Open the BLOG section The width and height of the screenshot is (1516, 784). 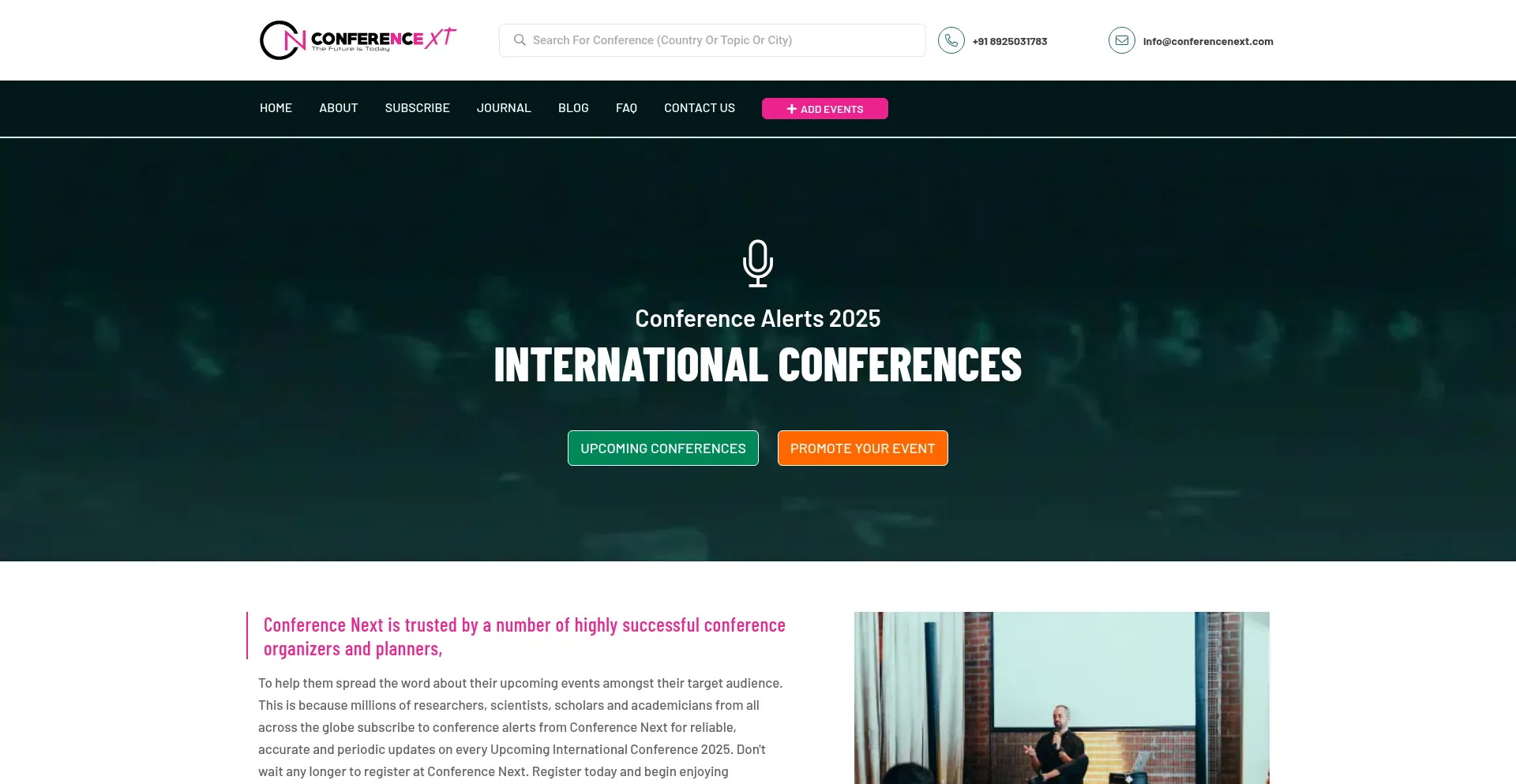pos(573,108)
